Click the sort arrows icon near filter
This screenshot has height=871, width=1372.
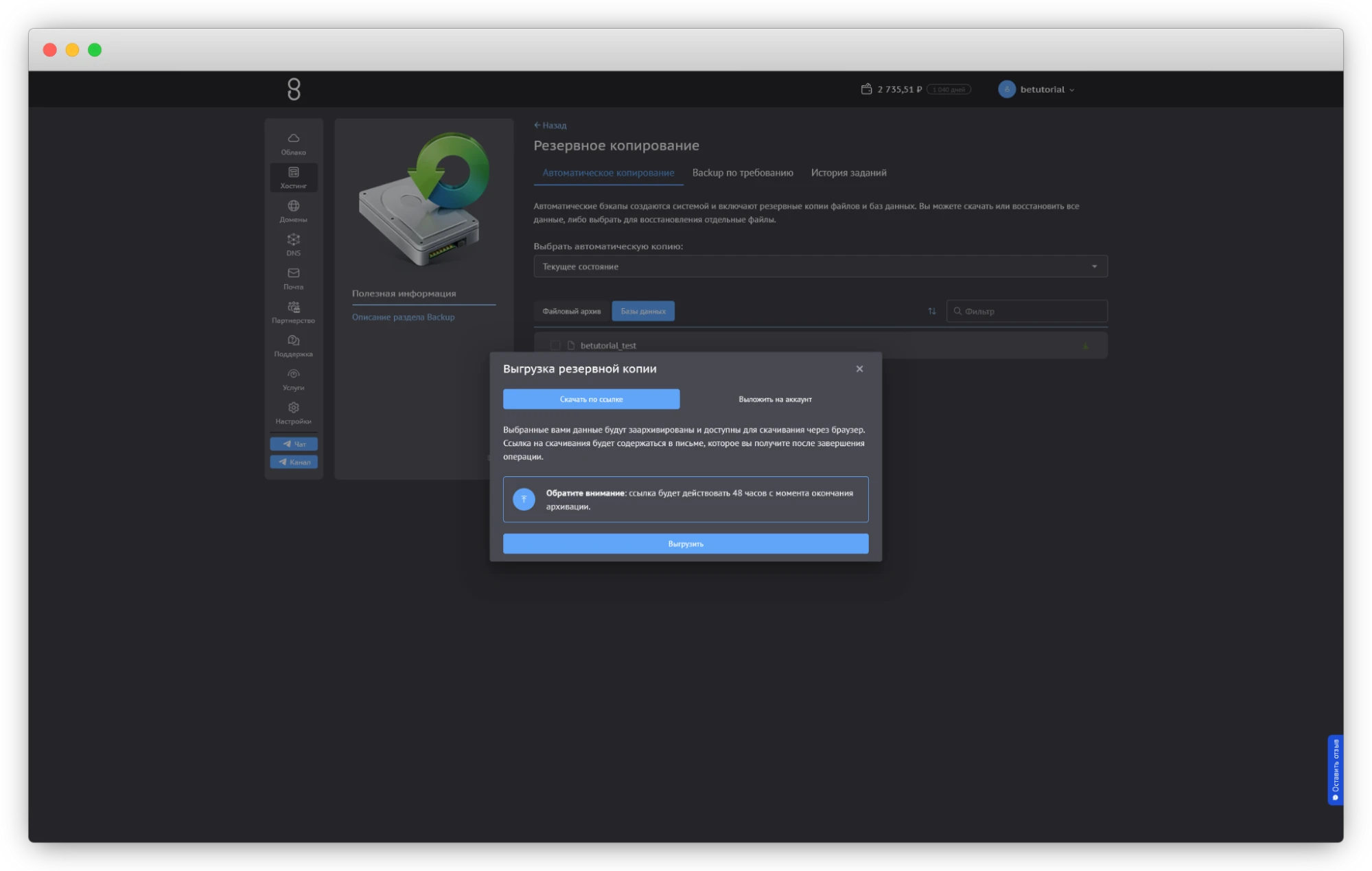coord(931,311)
